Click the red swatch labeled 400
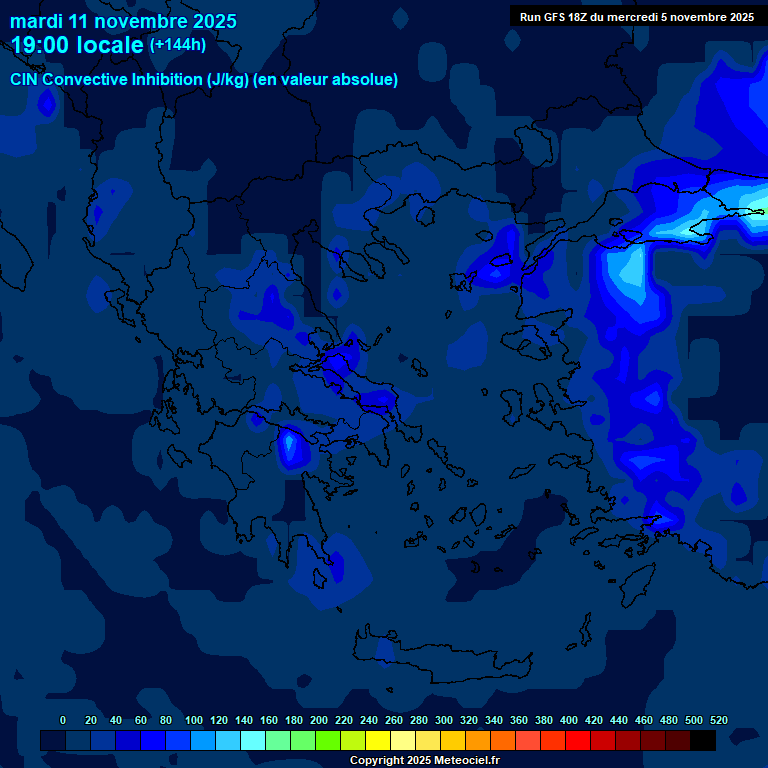The width and height of the screenshot is (768, 768). click(553, 740)
